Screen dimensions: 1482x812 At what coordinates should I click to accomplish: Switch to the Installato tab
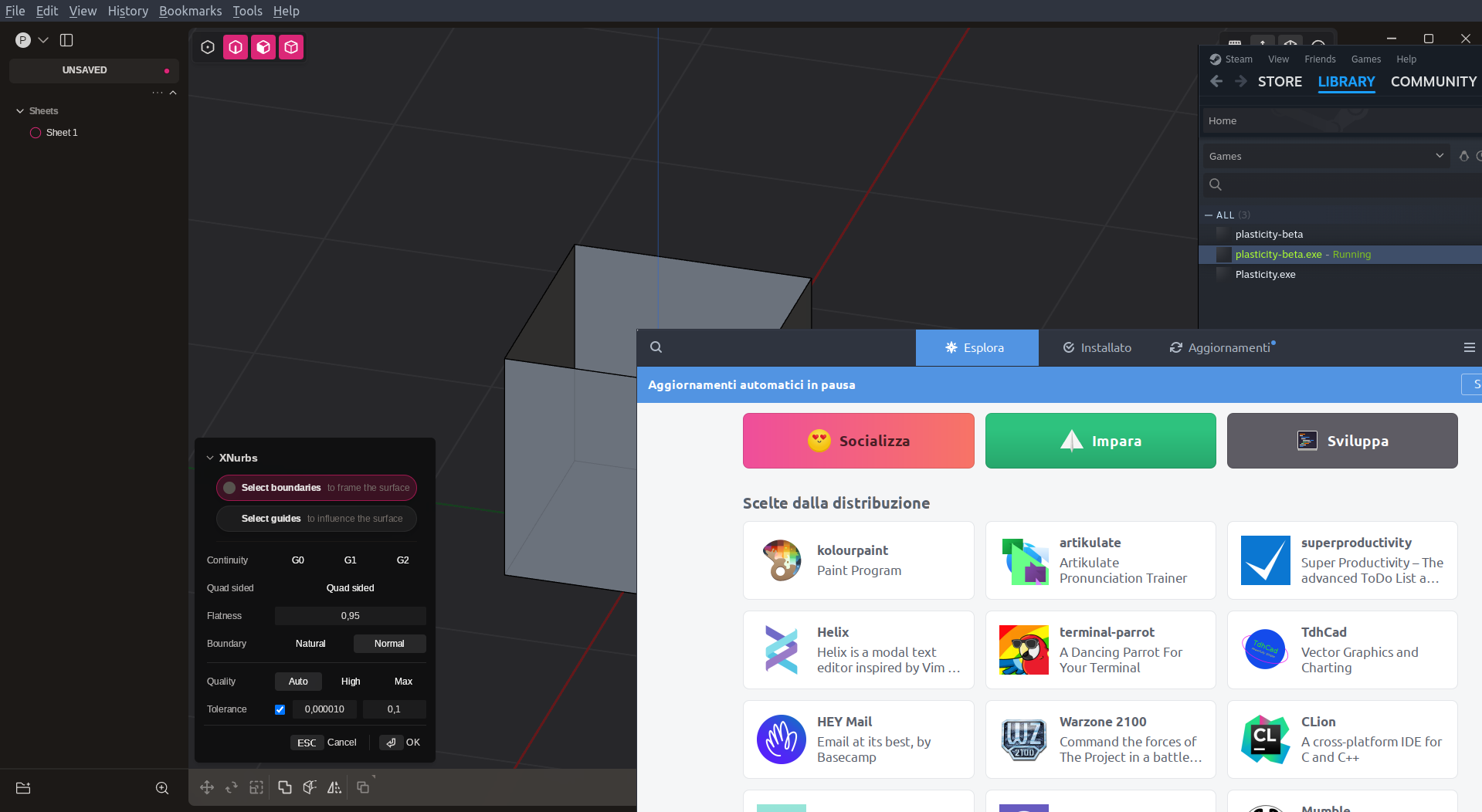point(1097,347)
